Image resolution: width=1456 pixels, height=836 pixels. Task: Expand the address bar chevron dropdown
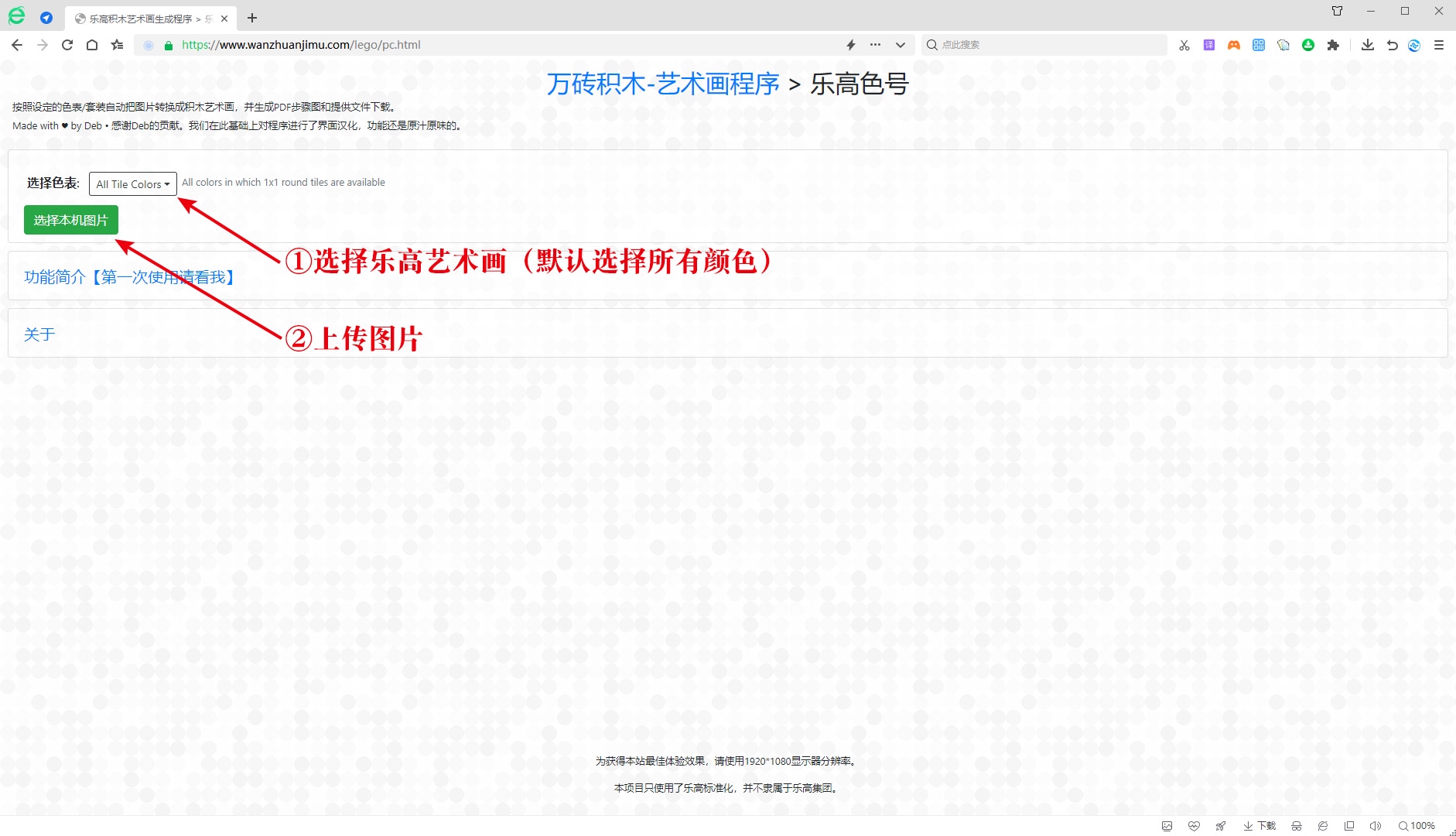[901, 45]
